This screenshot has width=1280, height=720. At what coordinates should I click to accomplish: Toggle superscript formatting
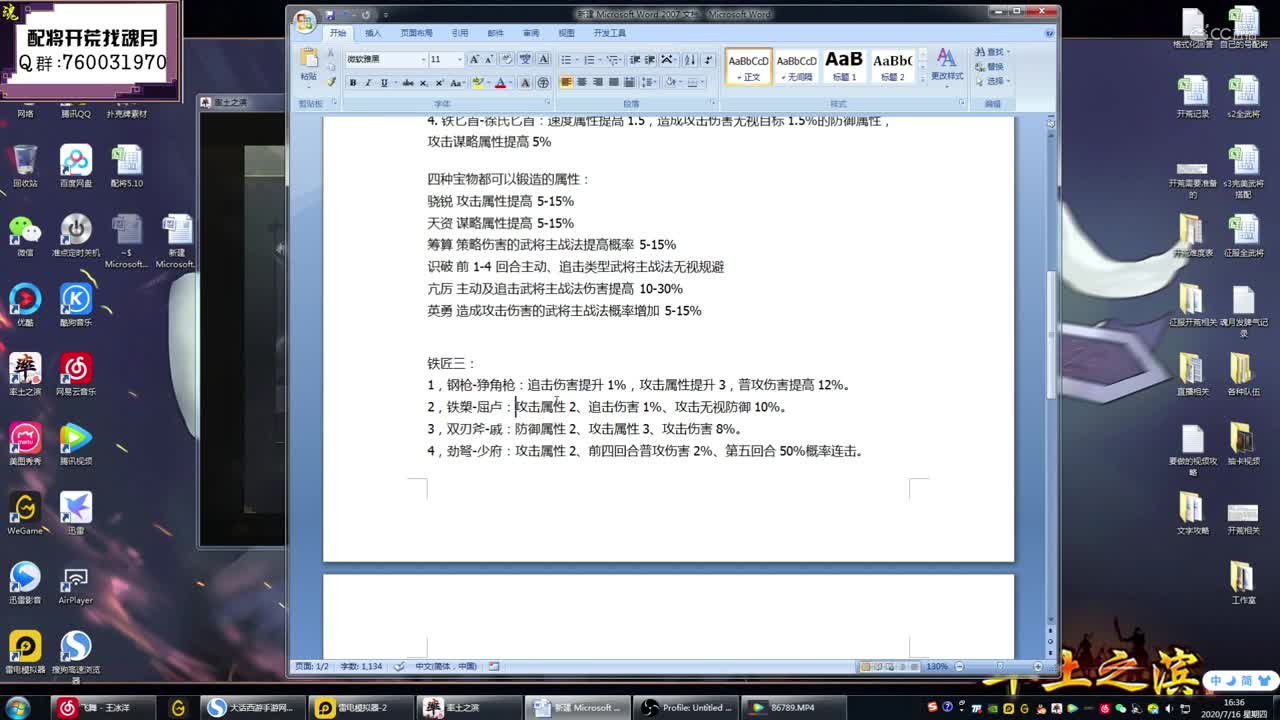(x=439, y=83)
